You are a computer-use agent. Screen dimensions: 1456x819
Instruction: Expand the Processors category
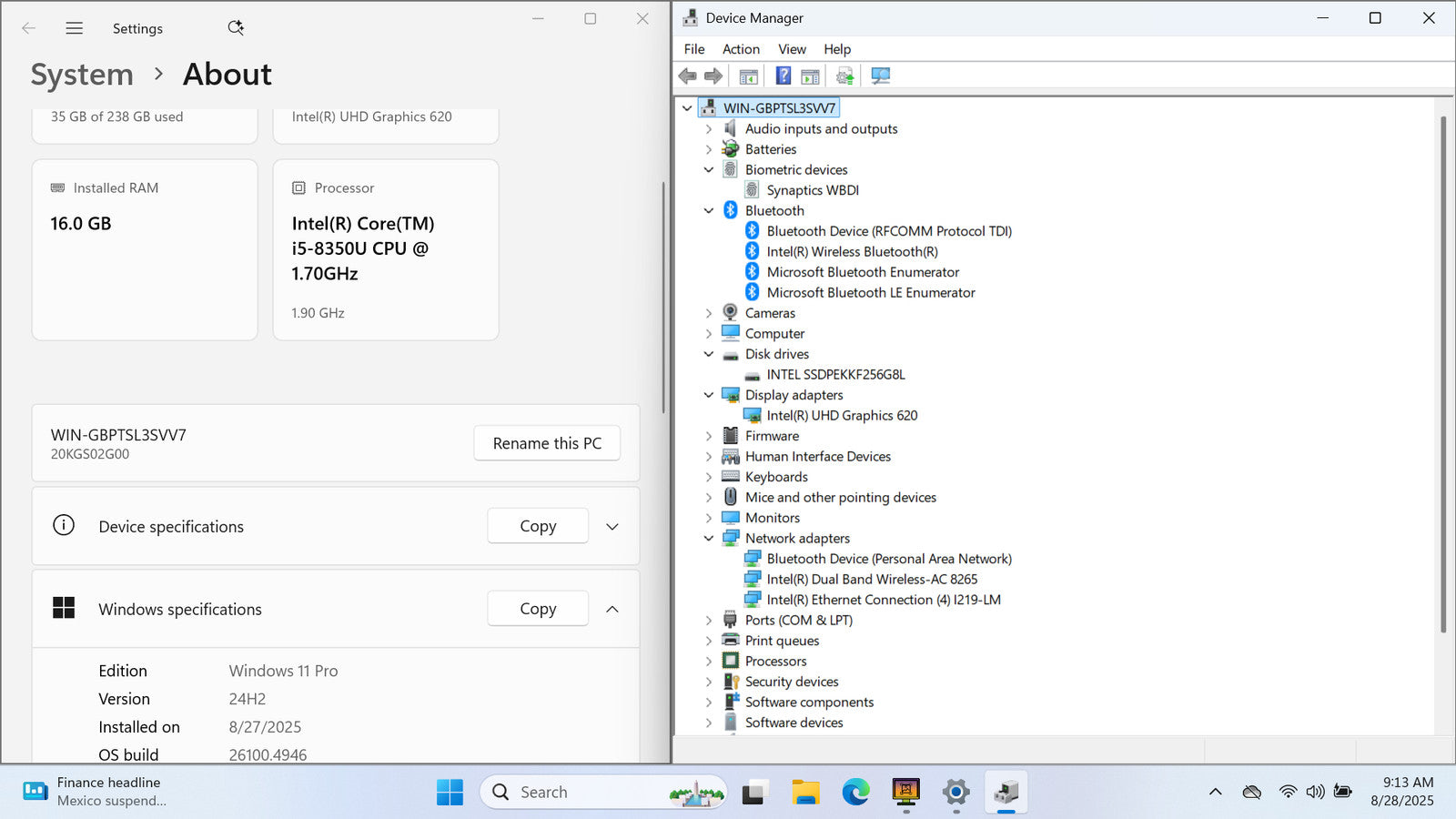[709, 662]
